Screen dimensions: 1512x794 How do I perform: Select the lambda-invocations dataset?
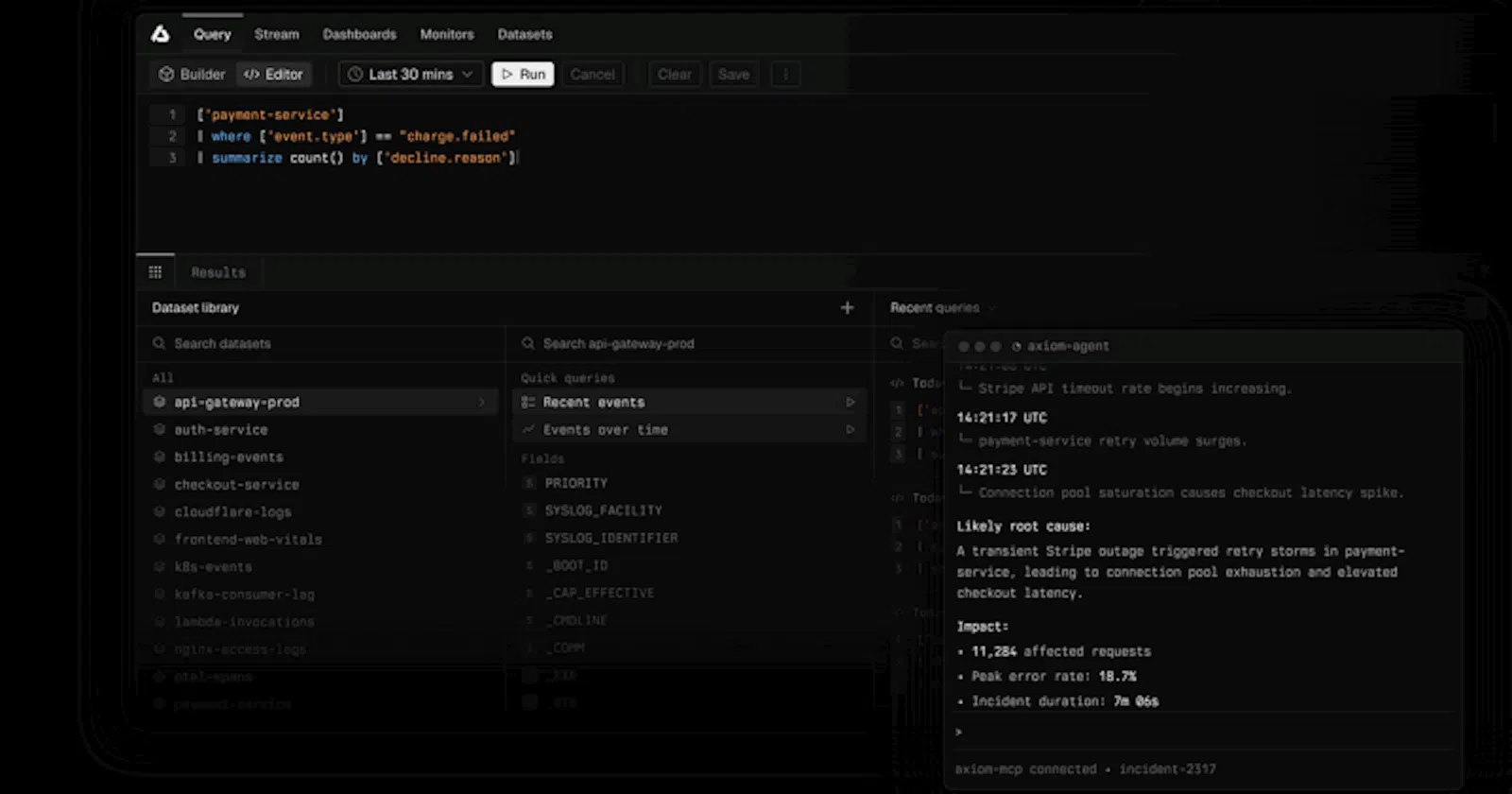tap(319, 621)
